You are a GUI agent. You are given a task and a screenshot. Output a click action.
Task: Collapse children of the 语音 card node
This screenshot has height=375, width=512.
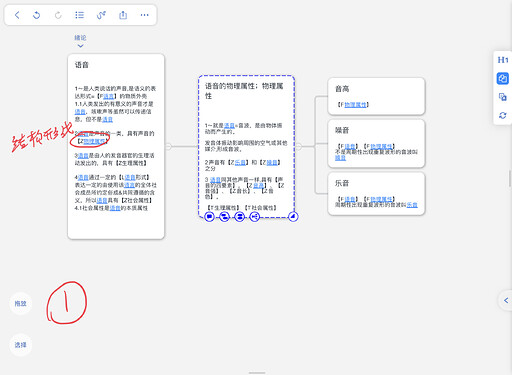pyautogui.click(x=168, y=146)
